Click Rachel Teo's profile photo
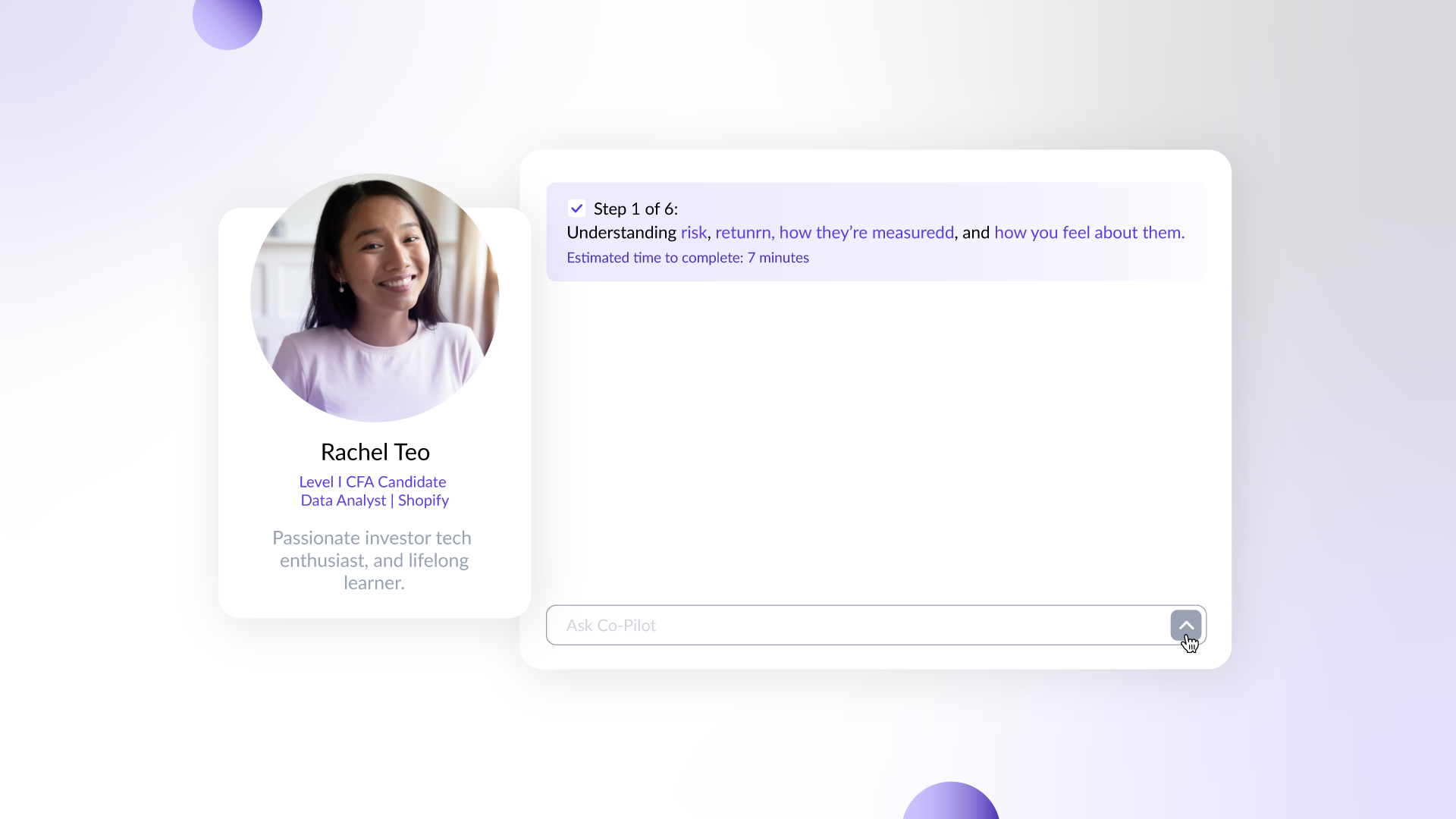1456x819 pixels. 375,297
